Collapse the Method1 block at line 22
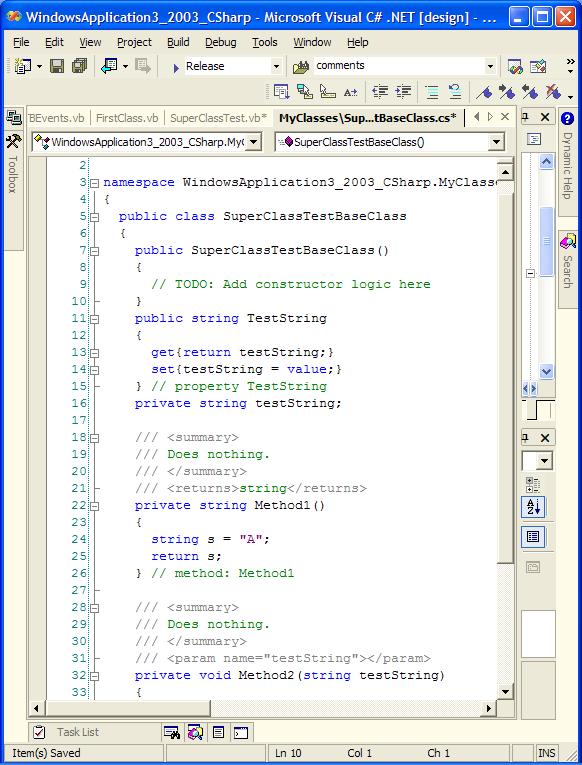 point(95,506)
